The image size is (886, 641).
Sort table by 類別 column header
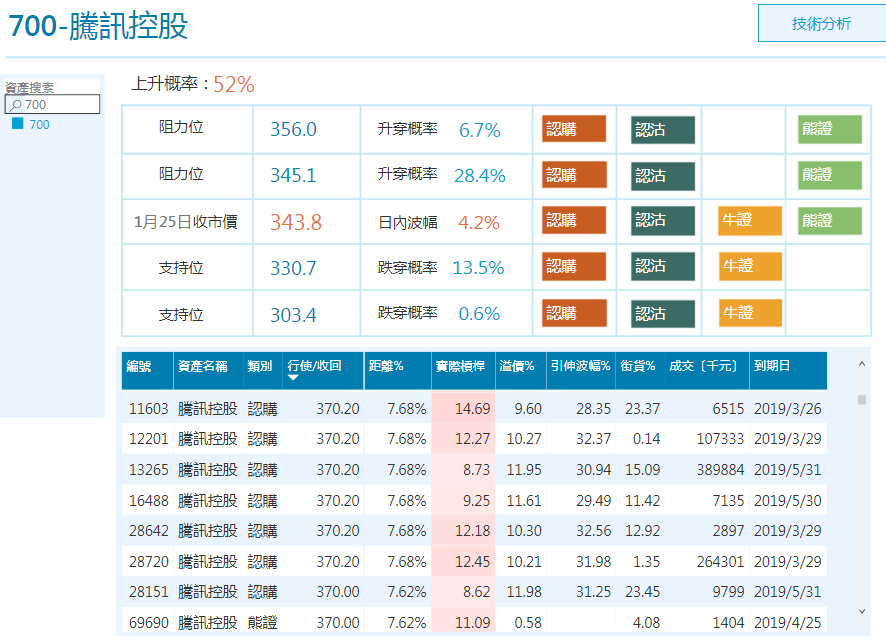pos(262,371)
